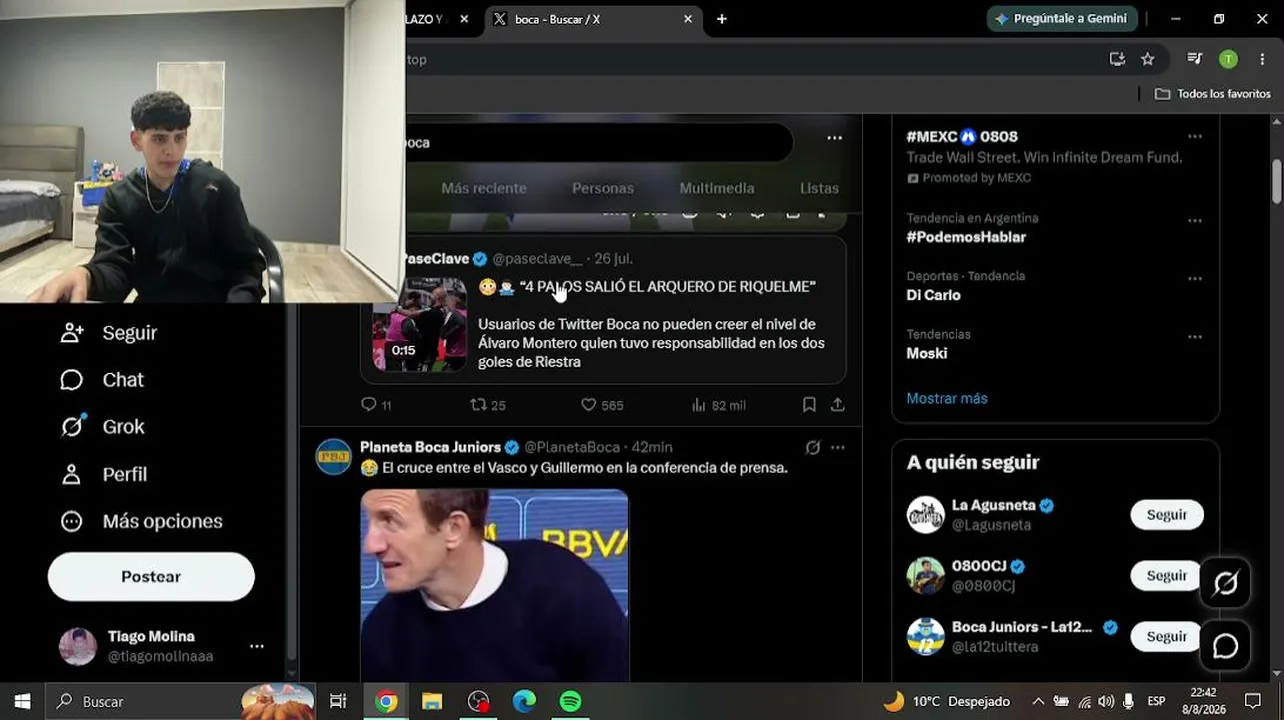
Task: Open the ESP keyboard language indicator
Action: [x=1156, y=701]
